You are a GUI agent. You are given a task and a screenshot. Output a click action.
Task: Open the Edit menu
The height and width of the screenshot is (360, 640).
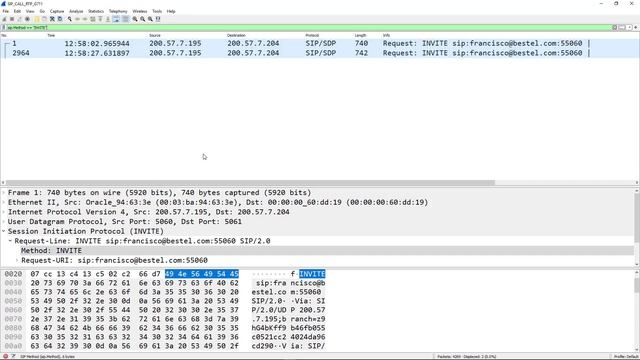[x=17, y=11]
